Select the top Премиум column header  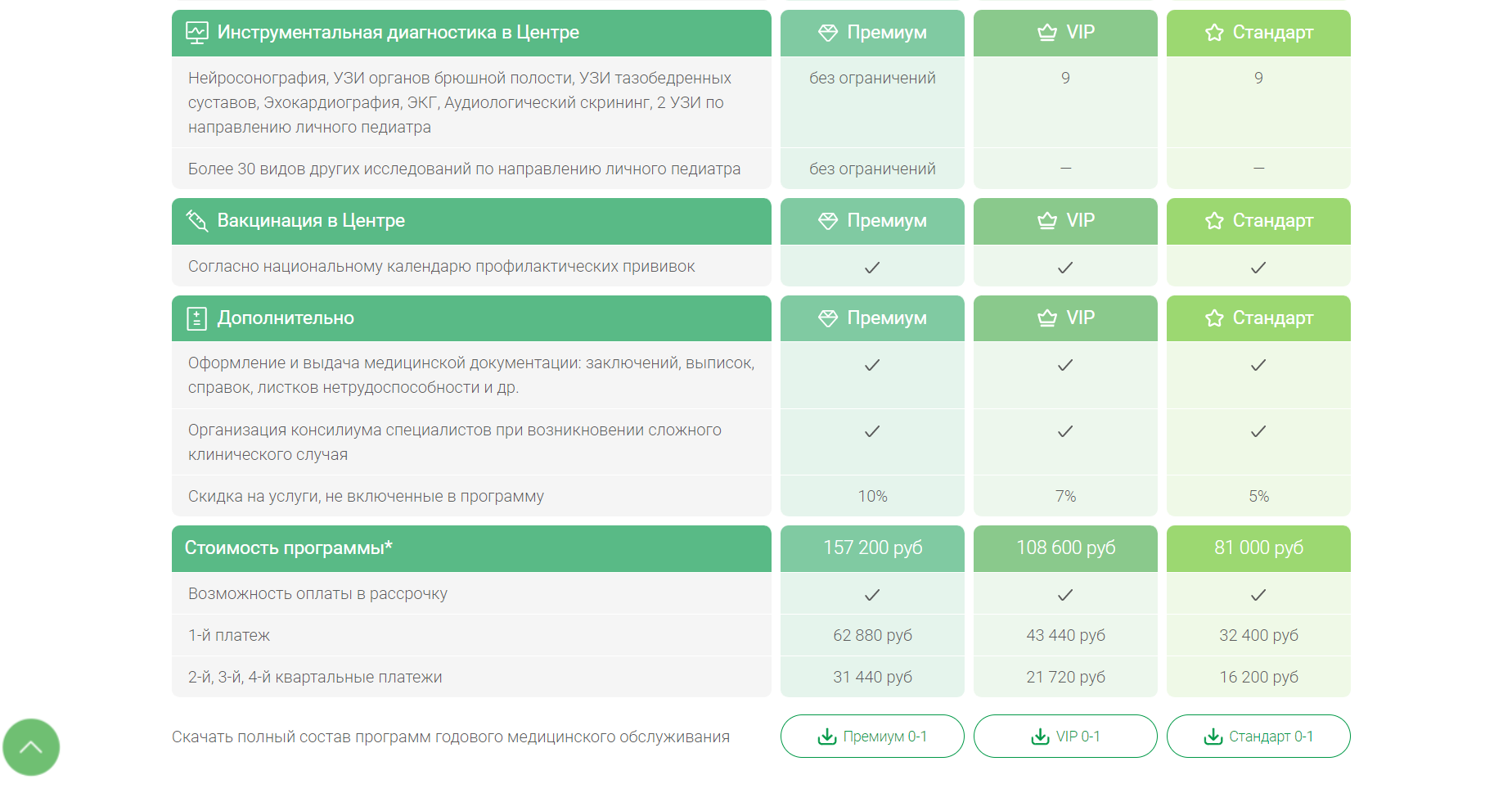872,33
